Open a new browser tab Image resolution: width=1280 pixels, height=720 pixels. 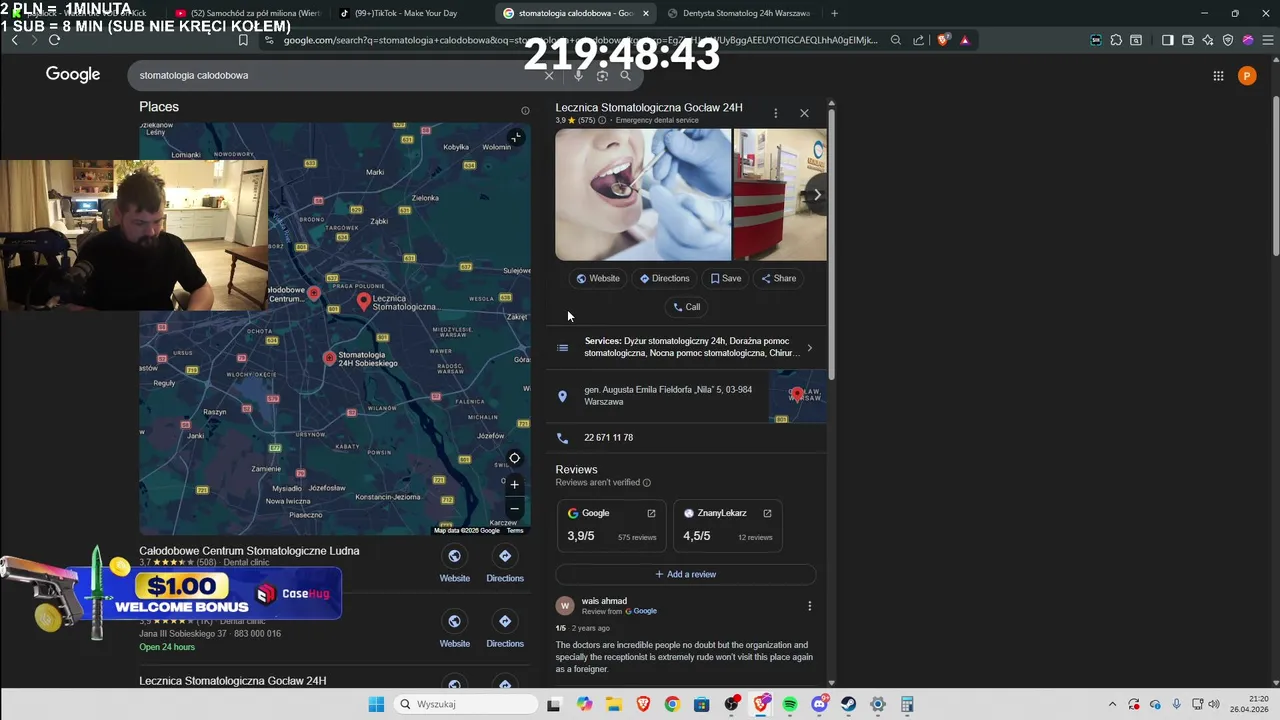click(834, 13)
